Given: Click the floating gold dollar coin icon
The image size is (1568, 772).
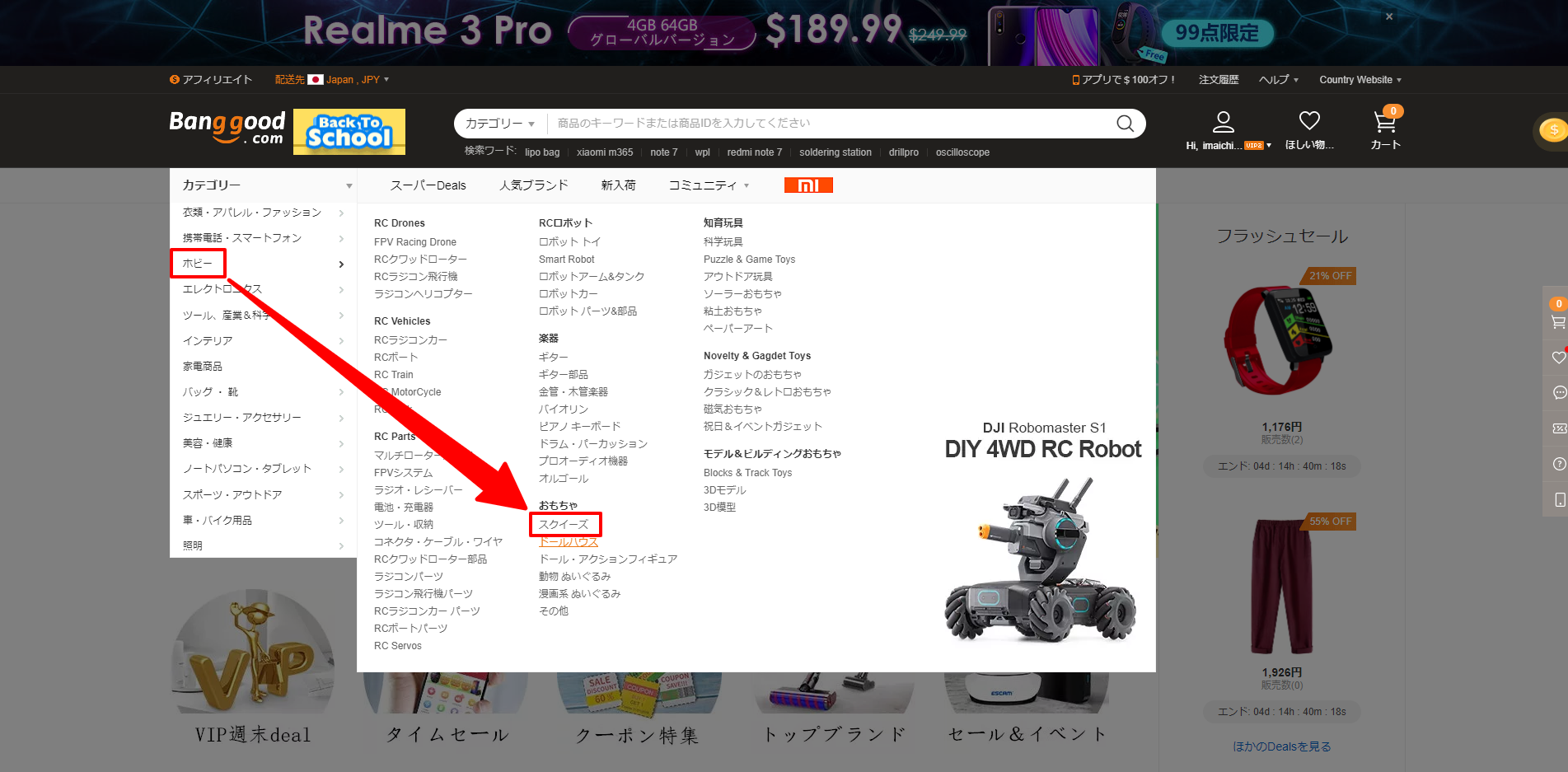Looking at the screenshot, I should [1553, 130].
